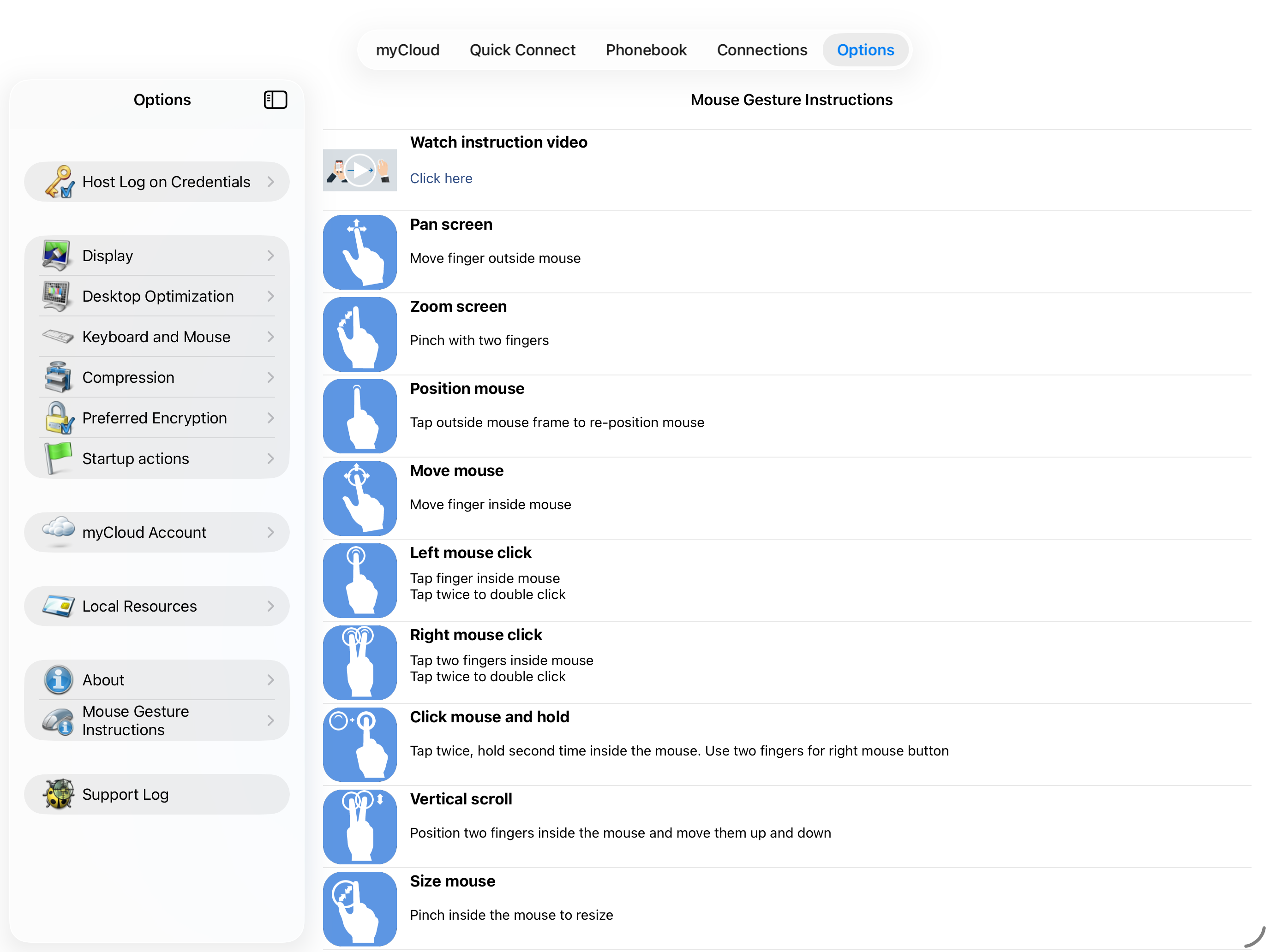Play the instruction video thumbnail
This screenshot has width=1270, height=952.
pyautogui.click(x=360, y=170)
